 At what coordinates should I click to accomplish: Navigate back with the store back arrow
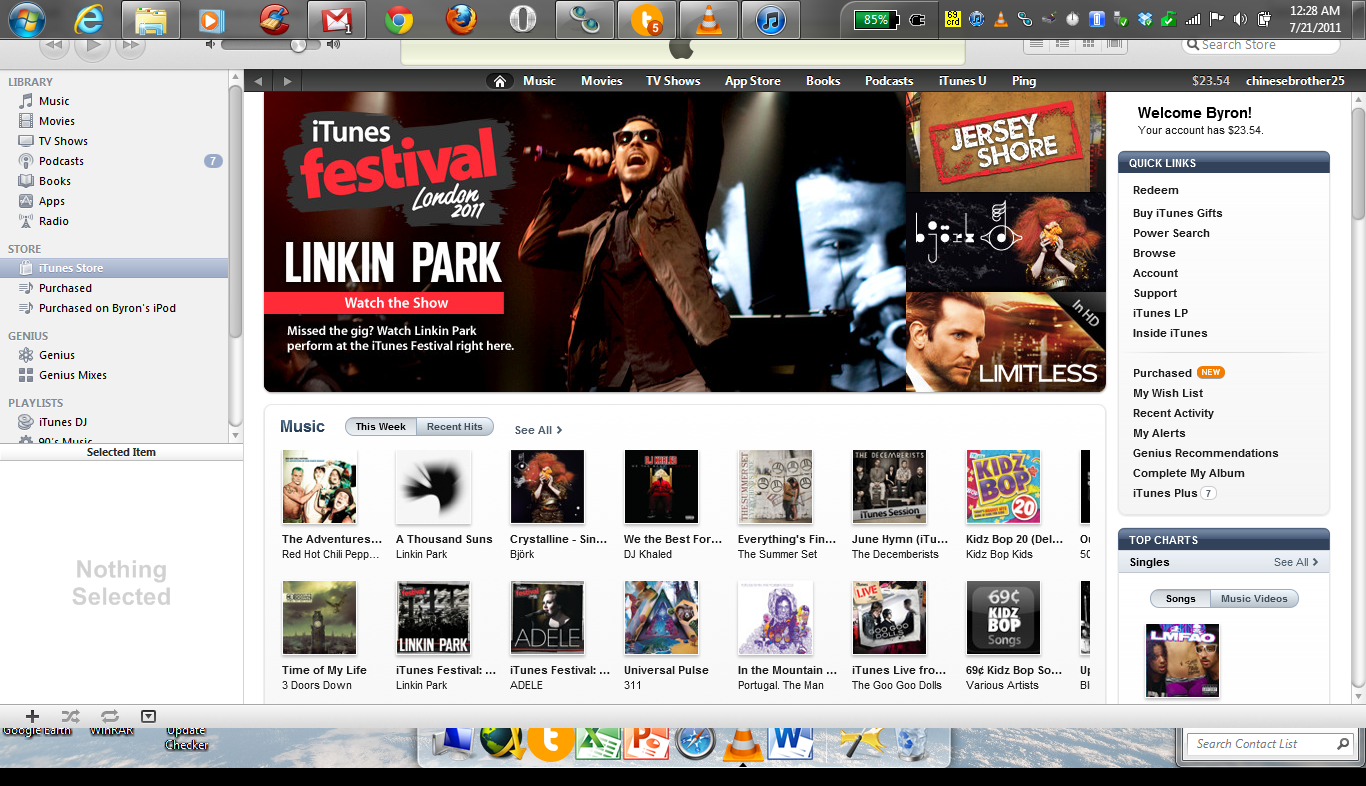pyautogui.click(x=258, y=81)
